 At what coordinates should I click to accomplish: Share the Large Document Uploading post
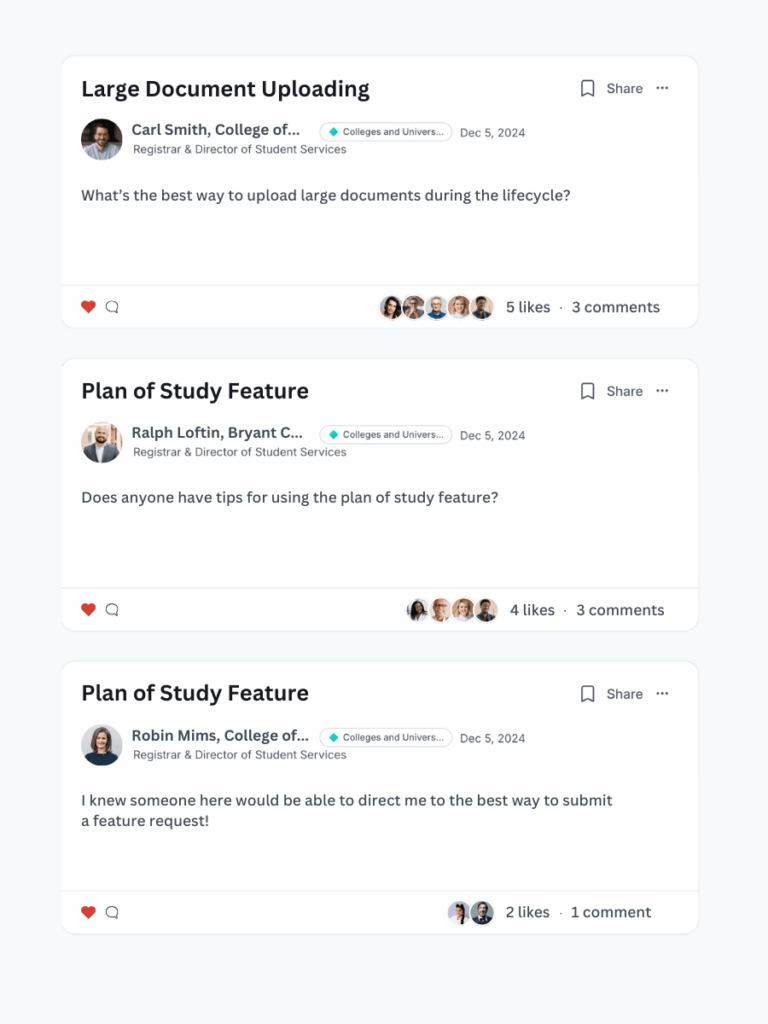pos(624,89)
